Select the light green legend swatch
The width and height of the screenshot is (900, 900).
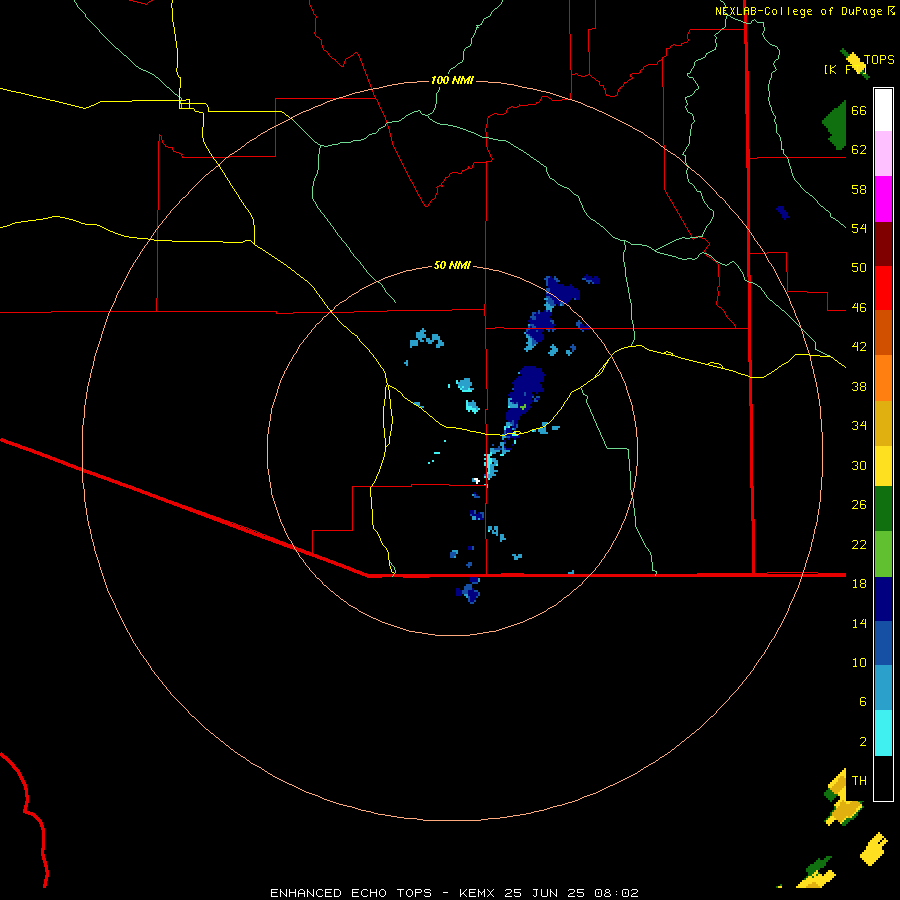point(883,554)
